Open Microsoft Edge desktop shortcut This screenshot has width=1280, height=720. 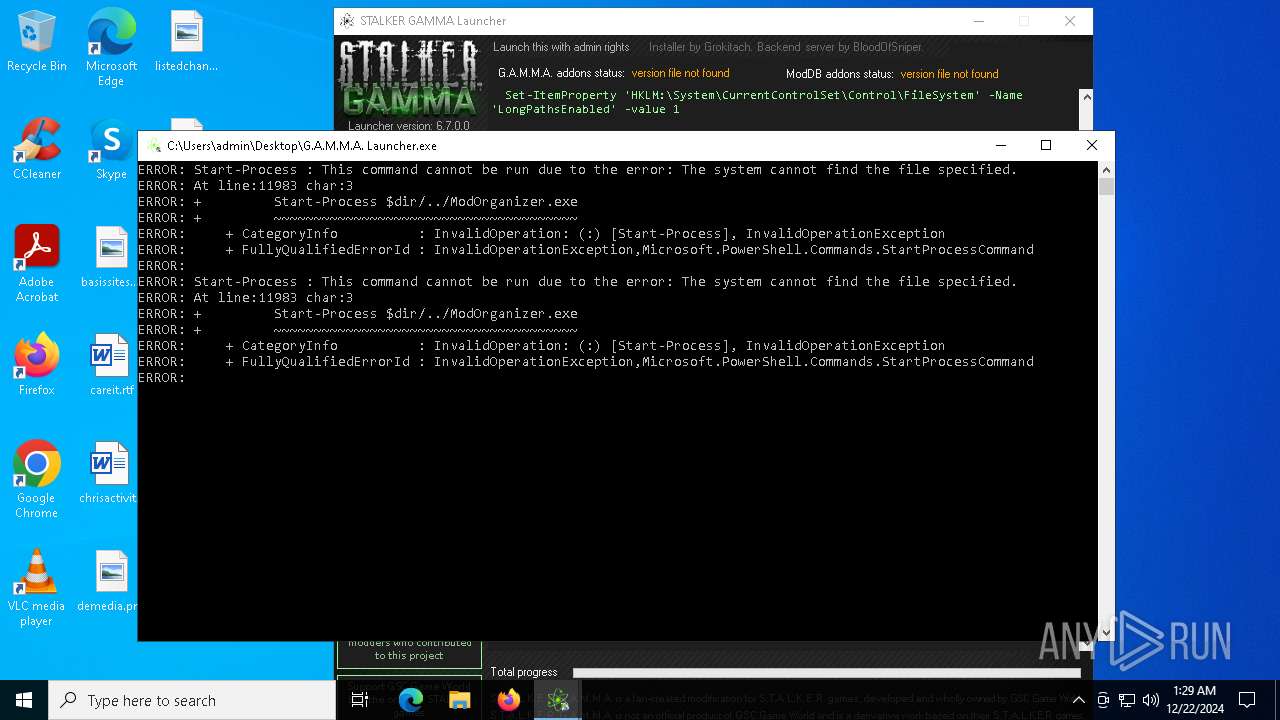point(111,47)
